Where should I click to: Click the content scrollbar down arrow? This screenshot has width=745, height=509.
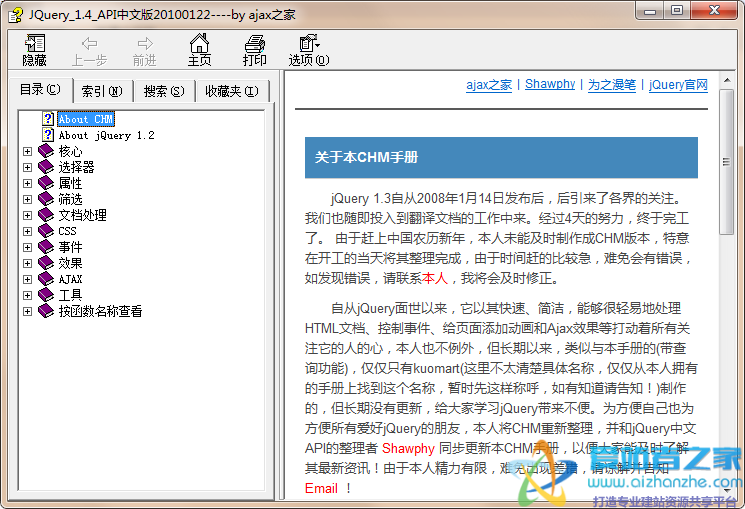pyautogui.click(x=726, y=490)
